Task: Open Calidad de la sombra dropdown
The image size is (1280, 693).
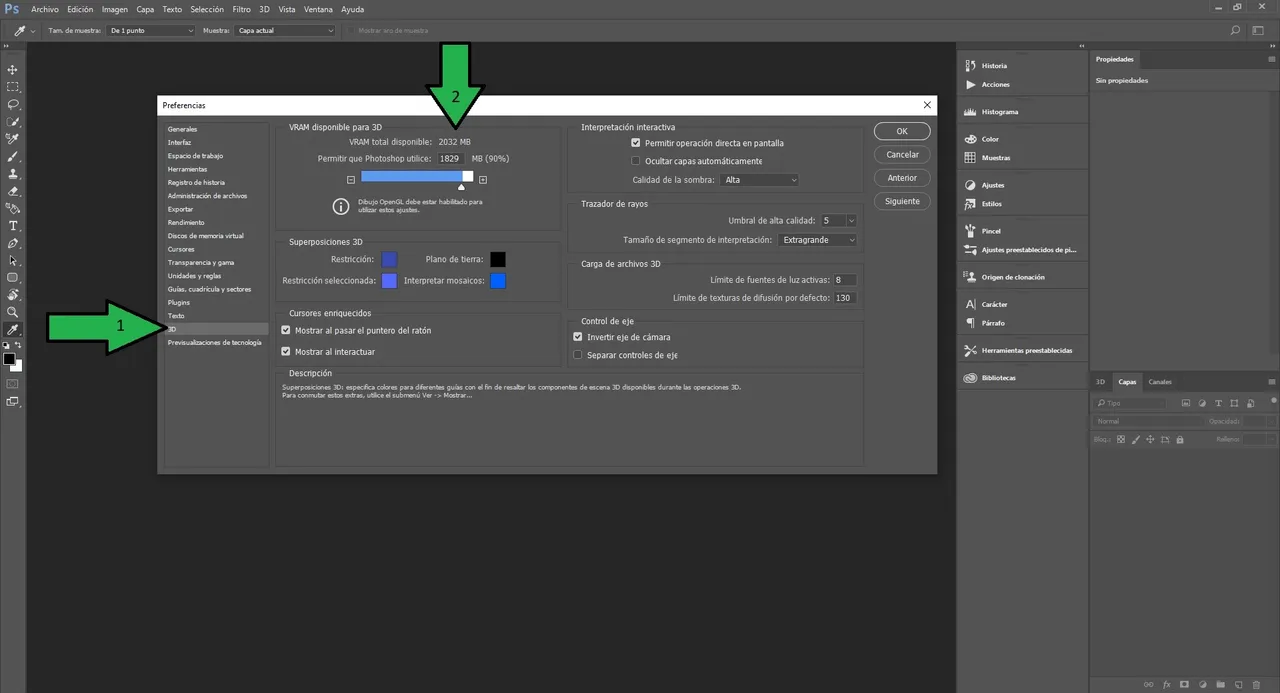Action: point(759,180)
